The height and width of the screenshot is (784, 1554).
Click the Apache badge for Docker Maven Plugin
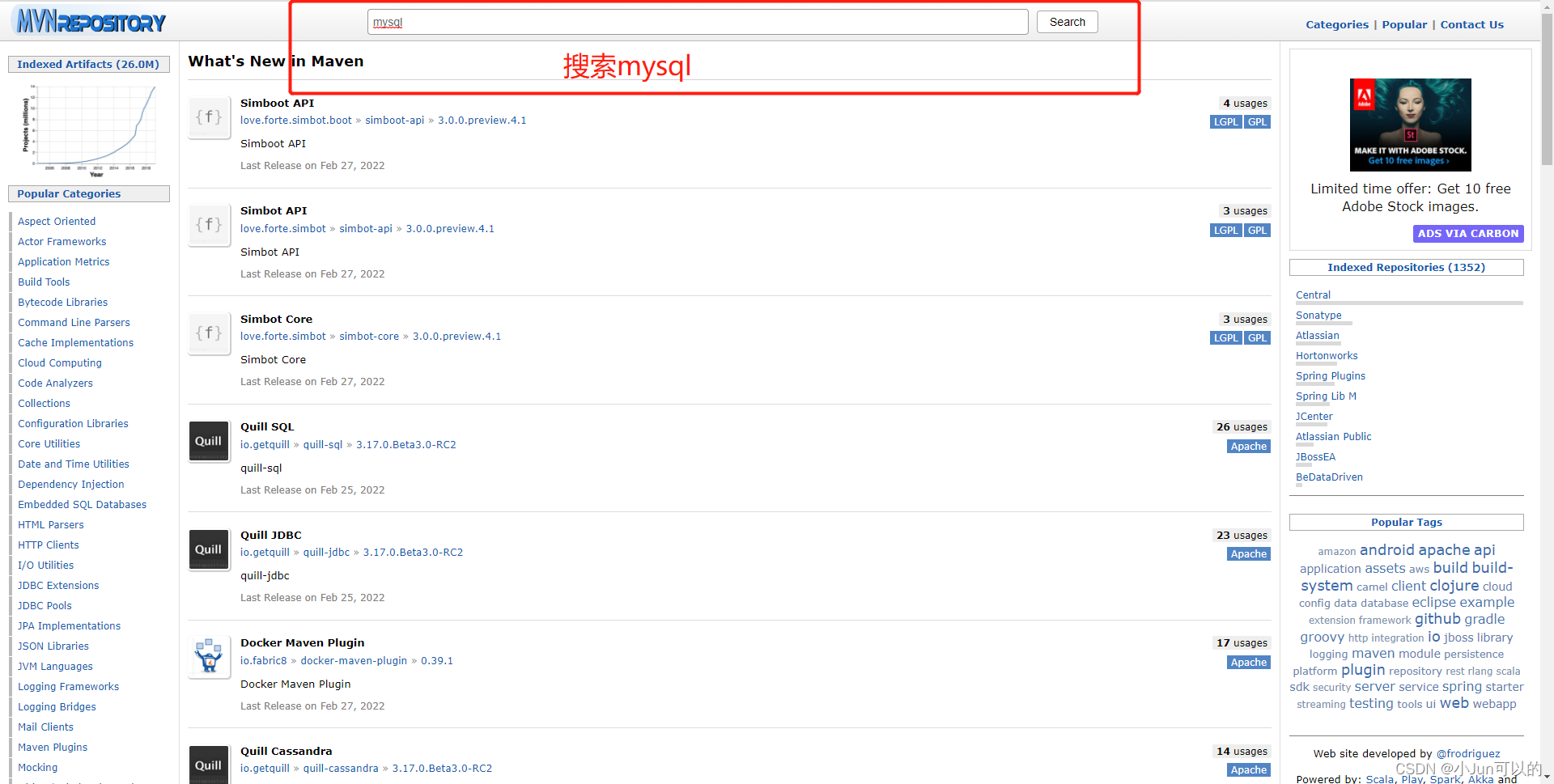1249,663
